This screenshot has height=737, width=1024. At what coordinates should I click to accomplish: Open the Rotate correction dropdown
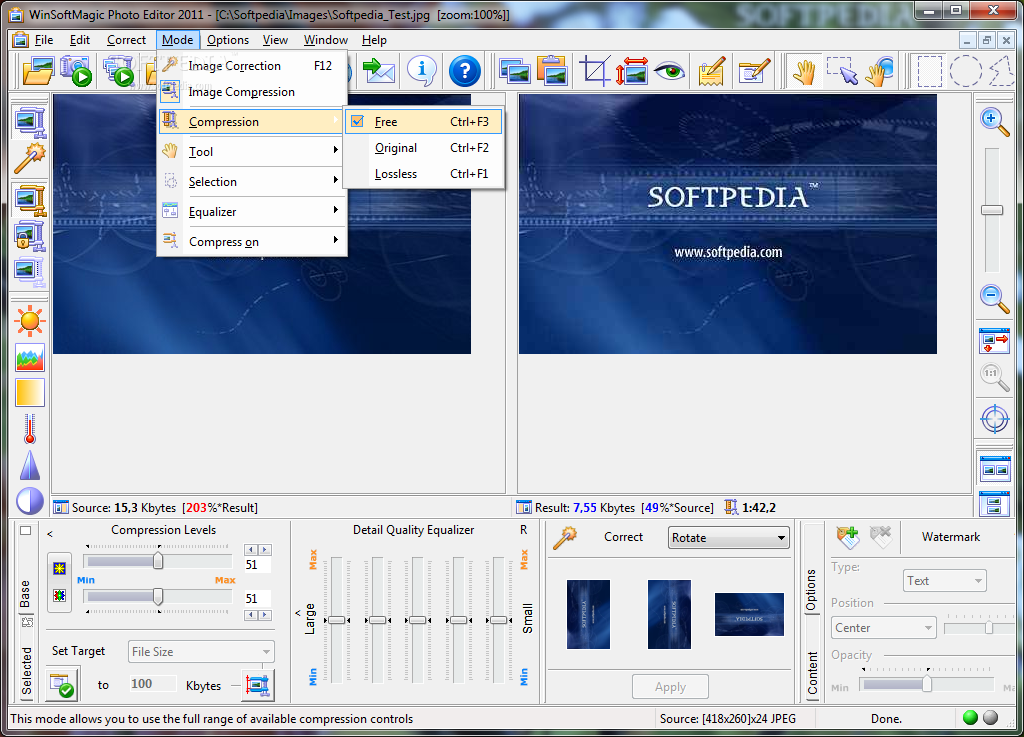click(x=728, y=538)
